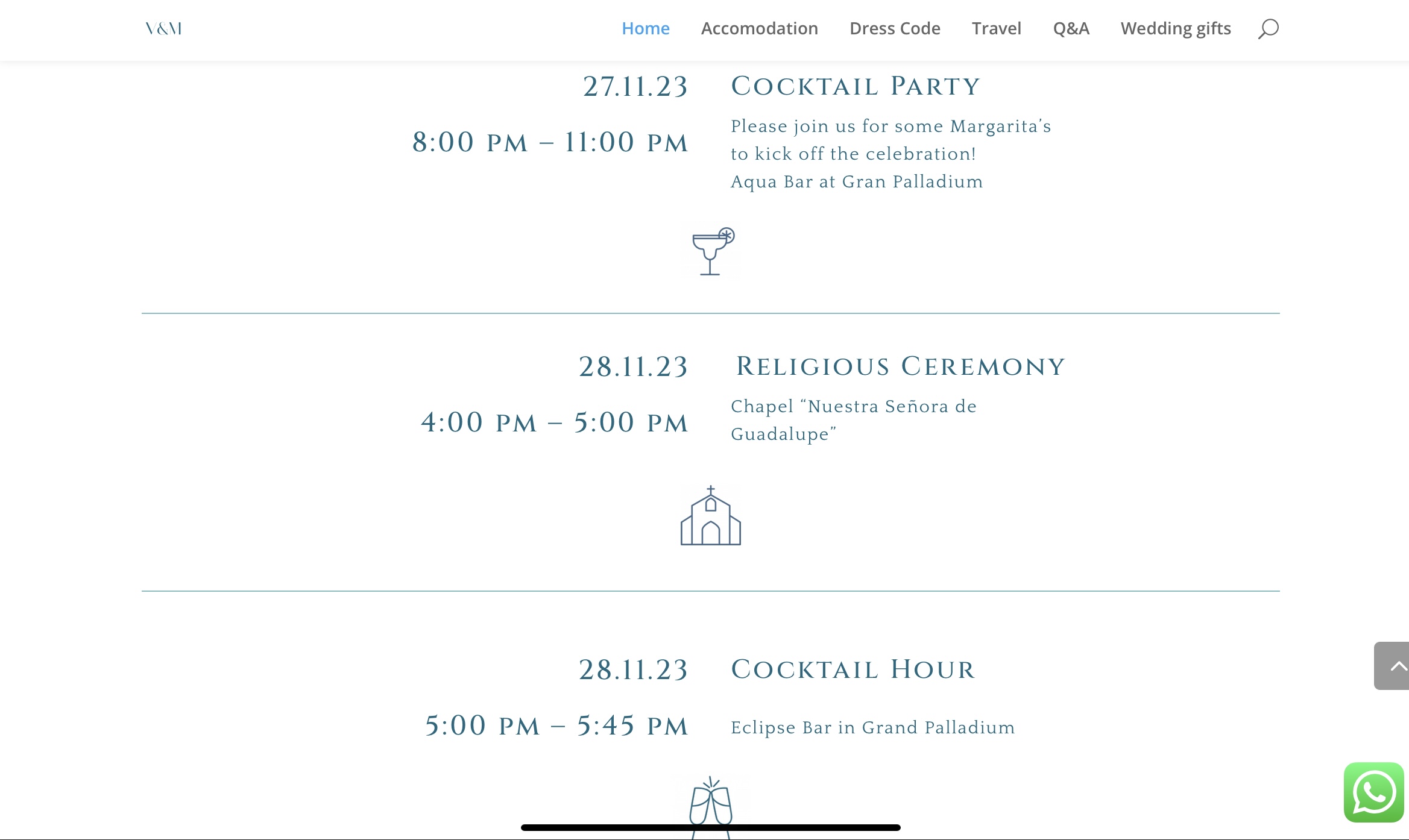
Task: Open the Q&A page
Action: [1071, 28]
